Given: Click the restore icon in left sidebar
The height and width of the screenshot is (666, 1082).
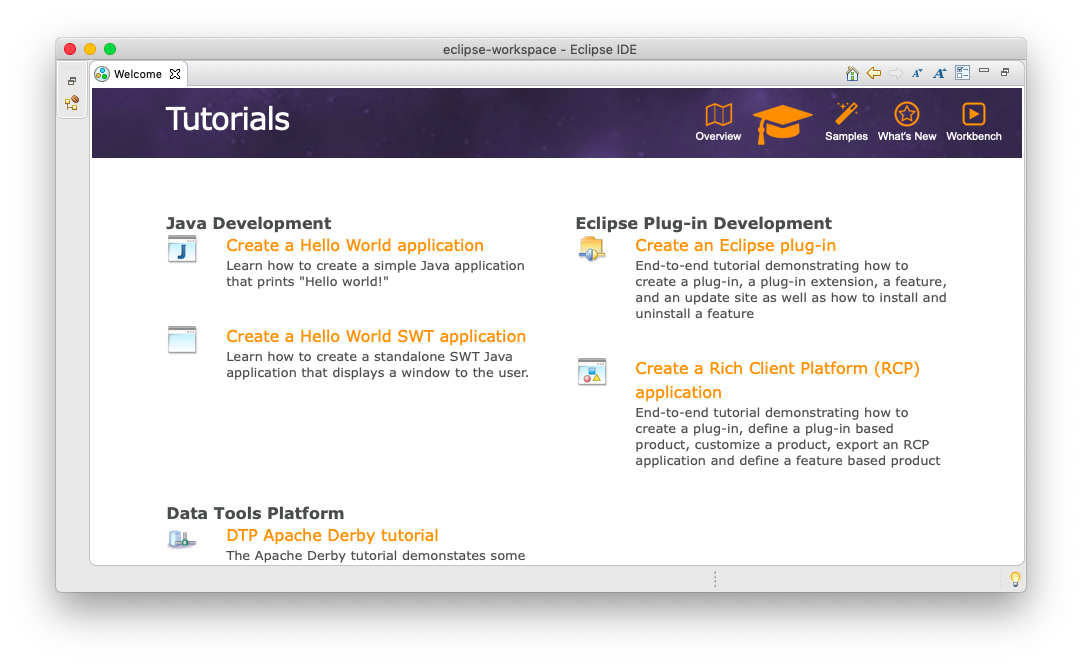Looking at the screenshot, I should coord(72,81).
